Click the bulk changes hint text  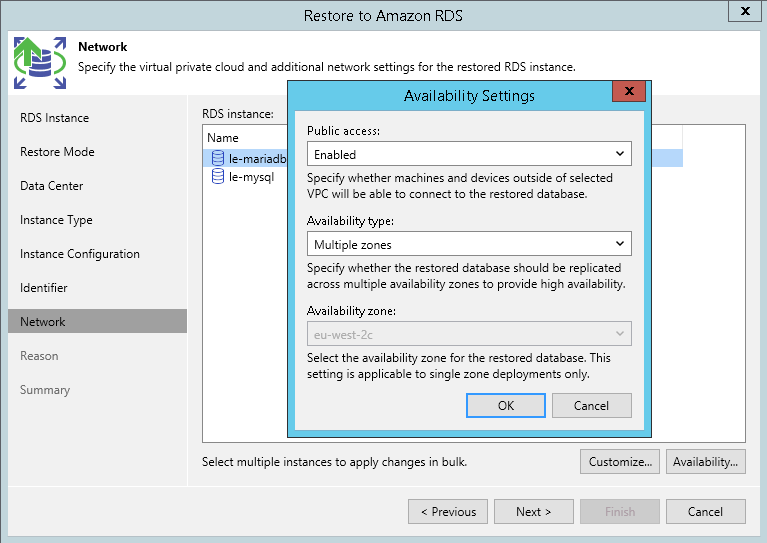point(335,462)
